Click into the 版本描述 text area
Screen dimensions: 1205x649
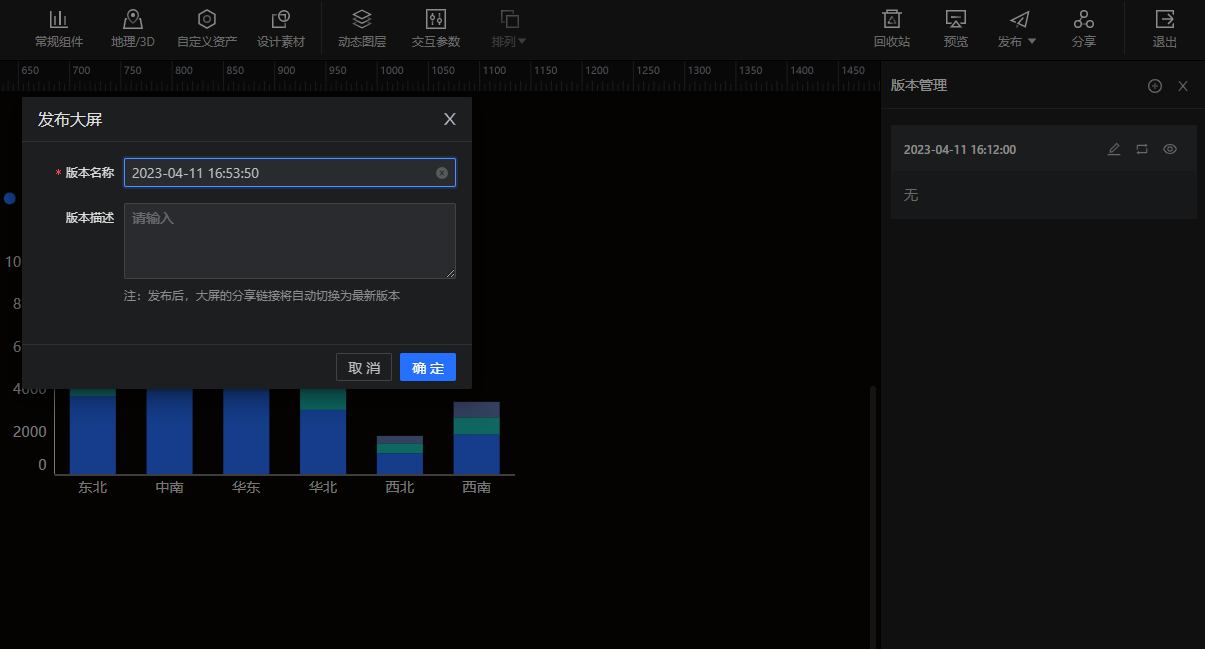click(x=289, y=241)
